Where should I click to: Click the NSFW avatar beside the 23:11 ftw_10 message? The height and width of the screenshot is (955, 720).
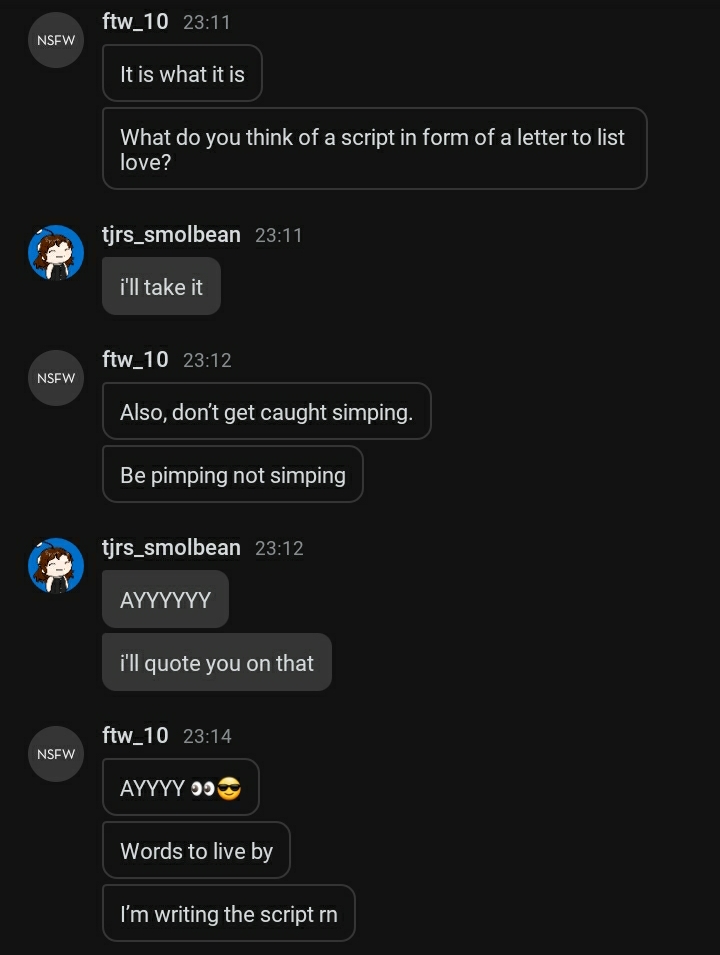click(x=56, y=41)
